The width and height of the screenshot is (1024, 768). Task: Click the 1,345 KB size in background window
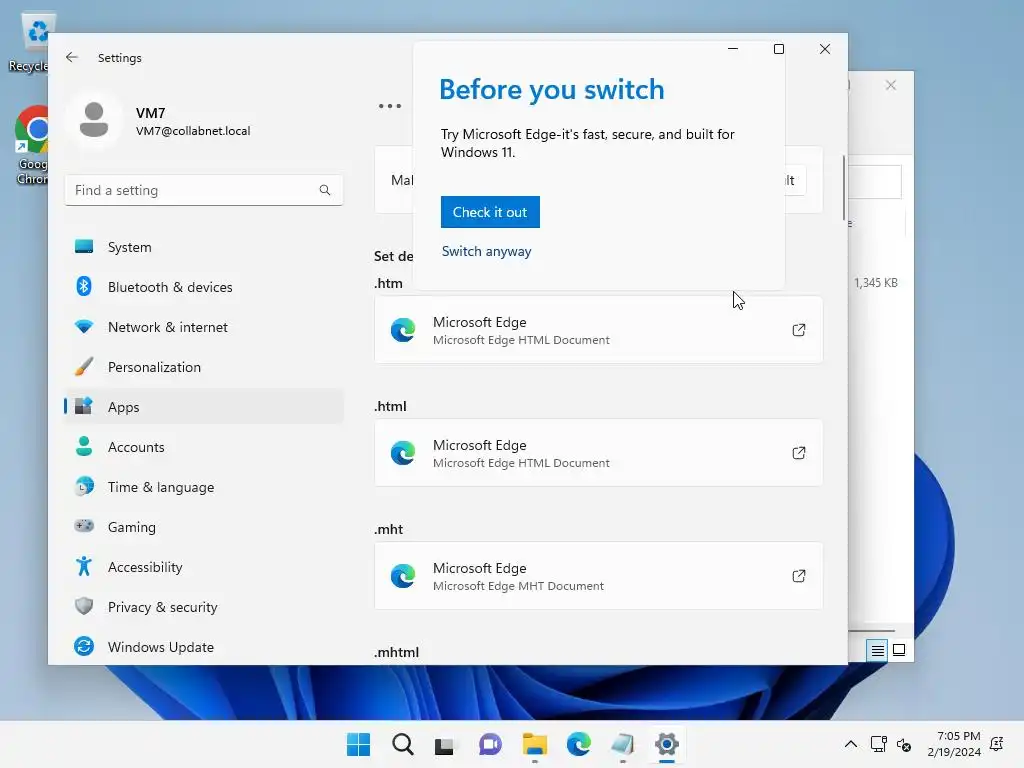coord(876,283)
